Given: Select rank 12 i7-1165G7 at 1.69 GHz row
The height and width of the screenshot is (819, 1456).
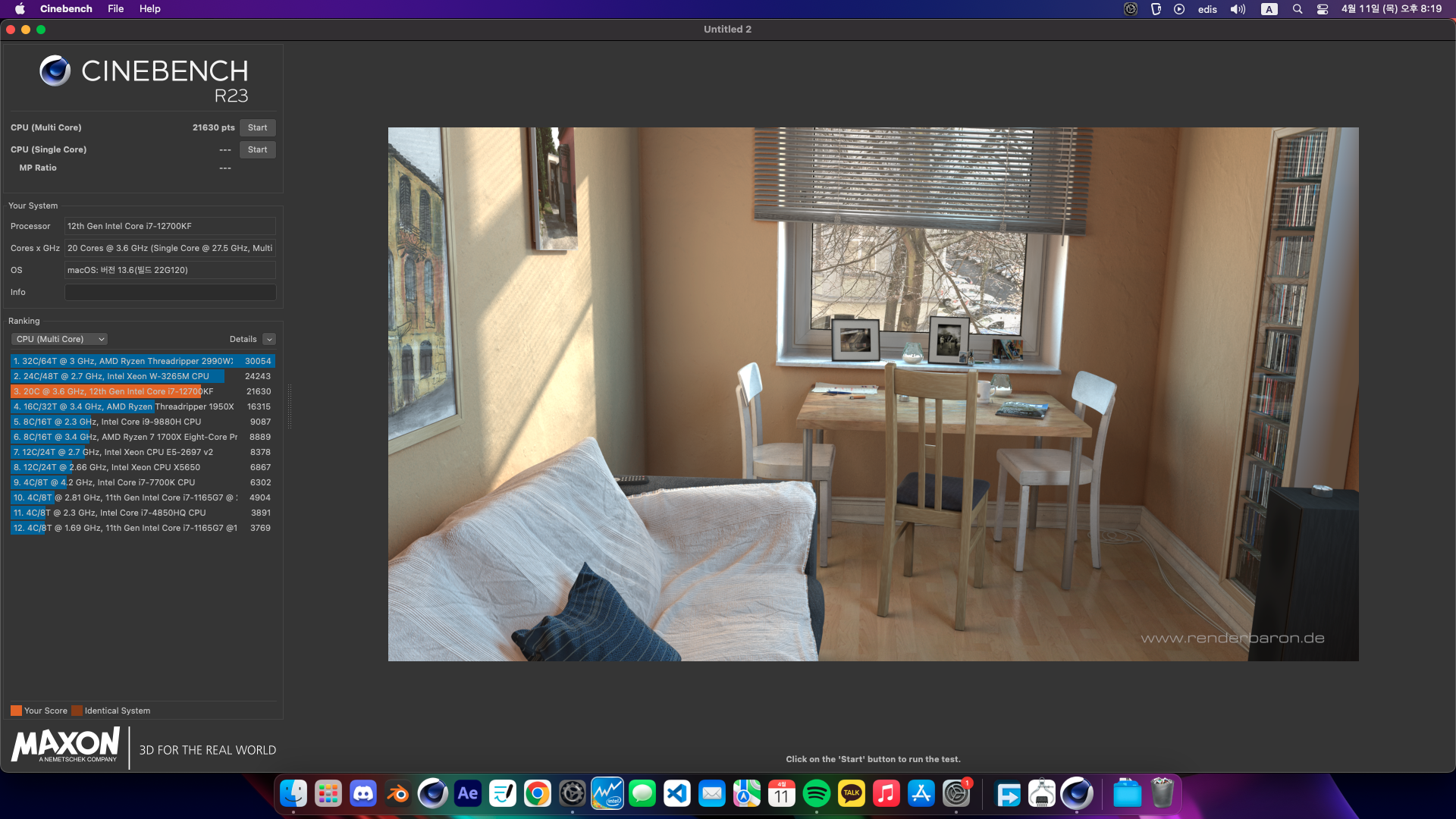Looking at the screenshot, I should tap(143, 528).
